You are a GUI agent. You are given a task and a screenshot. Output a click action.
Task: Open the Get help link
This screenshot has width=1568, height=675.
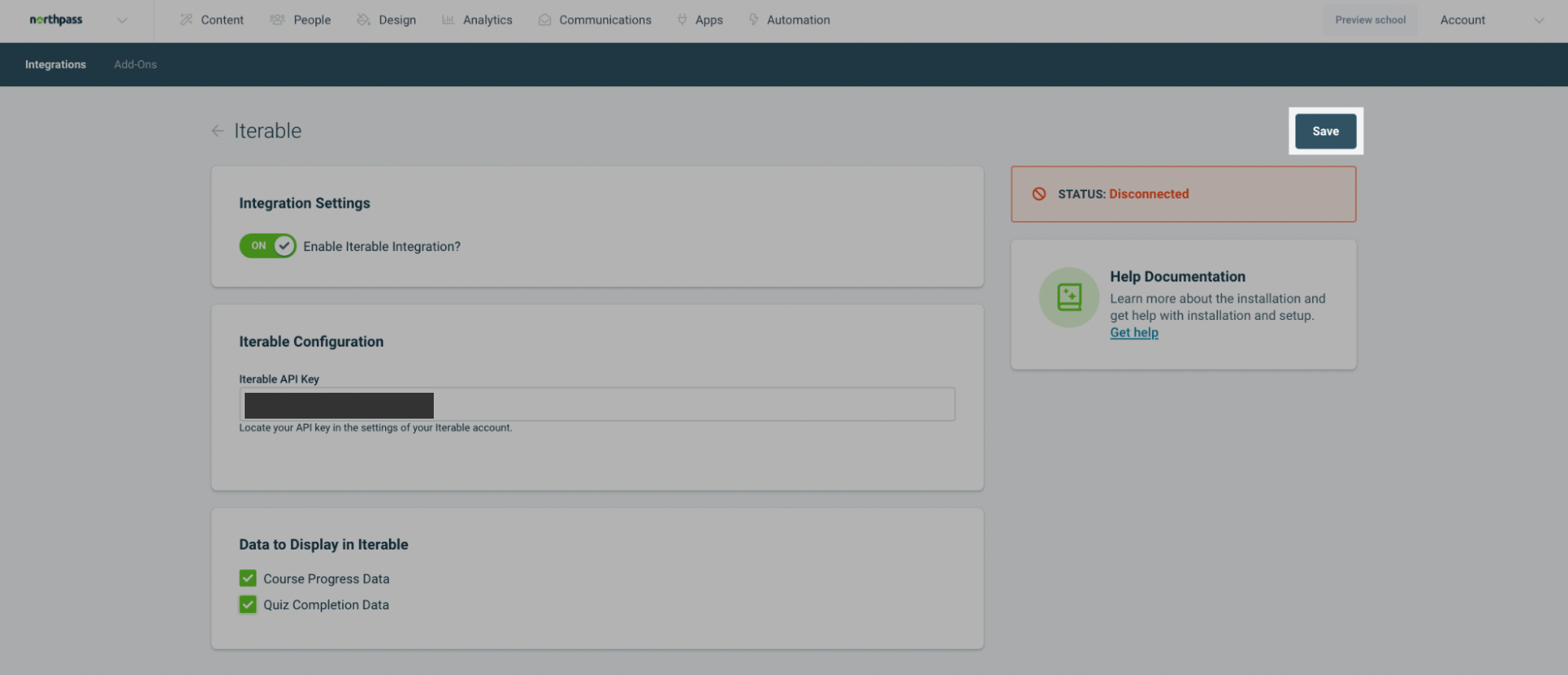[x=1133, y=332]
